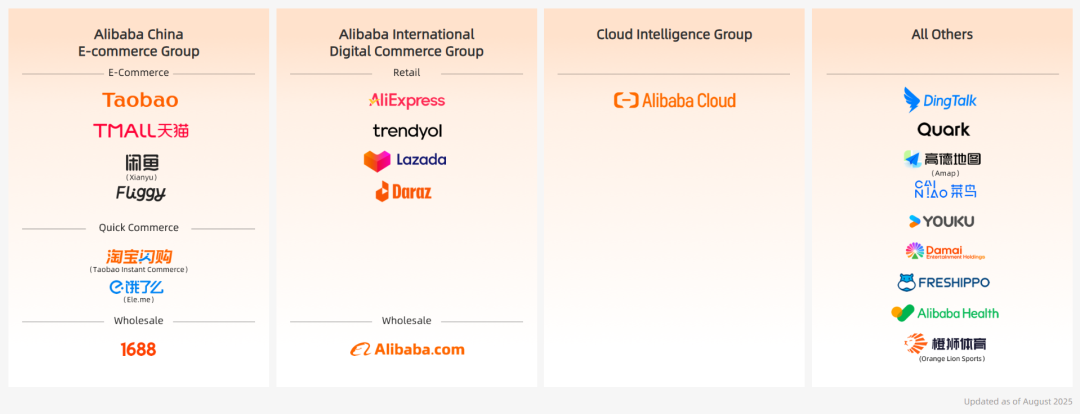Select the TMALL brand logo
The width and height of the screenshot is (1080, 414).
(x=140, y=131)
